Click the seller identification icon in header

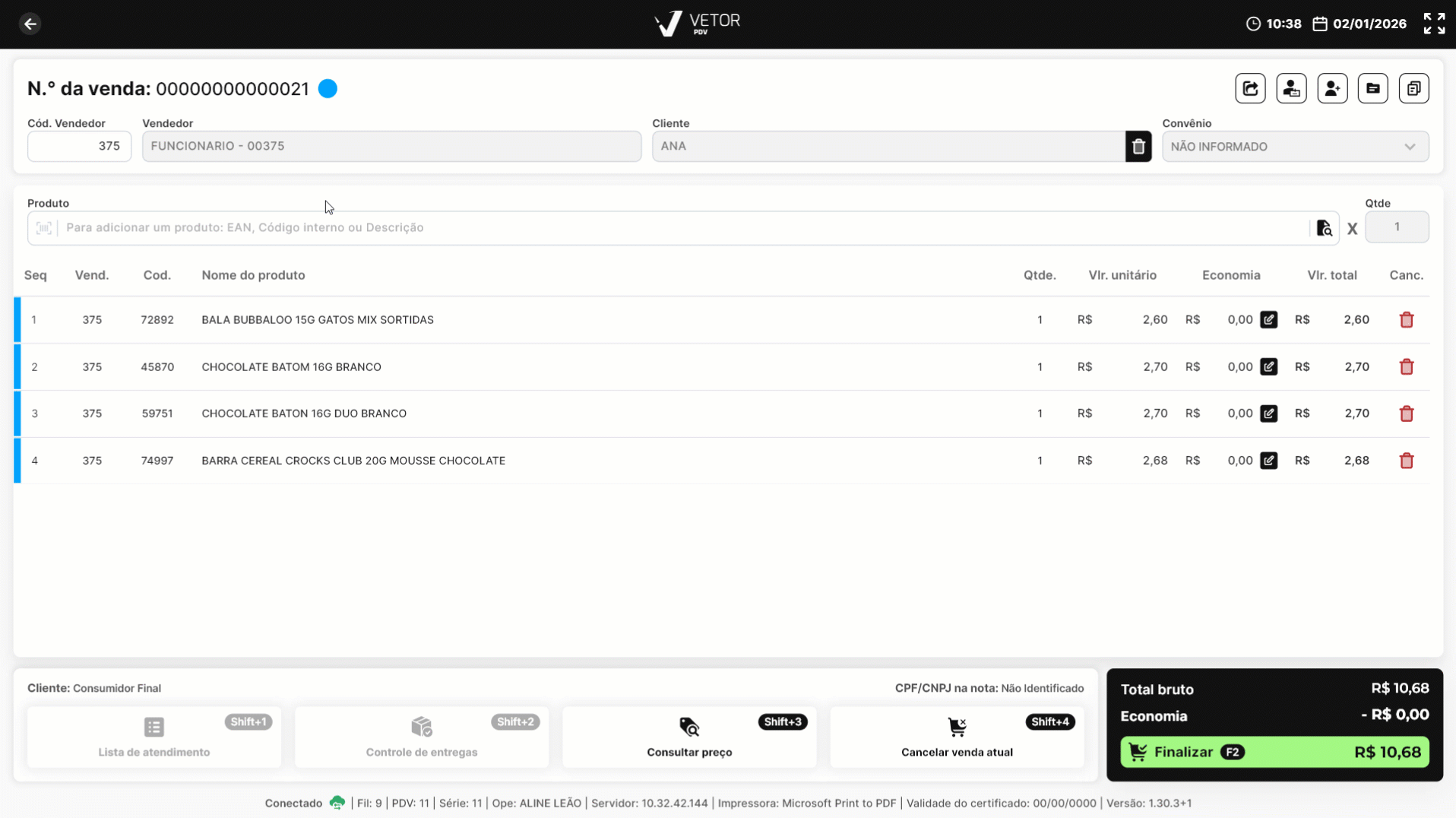[x=1291, y=89]
